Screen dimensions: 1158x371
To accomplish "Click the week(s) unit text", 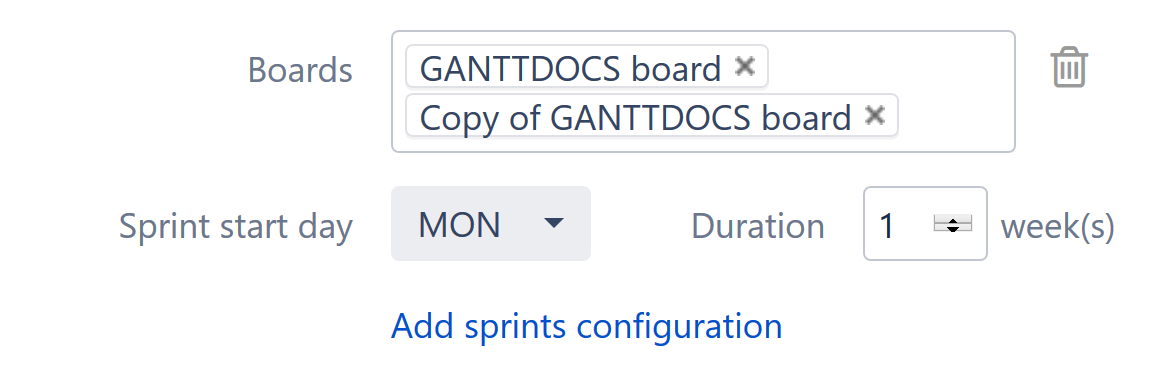I will (x=1057, y=226).
